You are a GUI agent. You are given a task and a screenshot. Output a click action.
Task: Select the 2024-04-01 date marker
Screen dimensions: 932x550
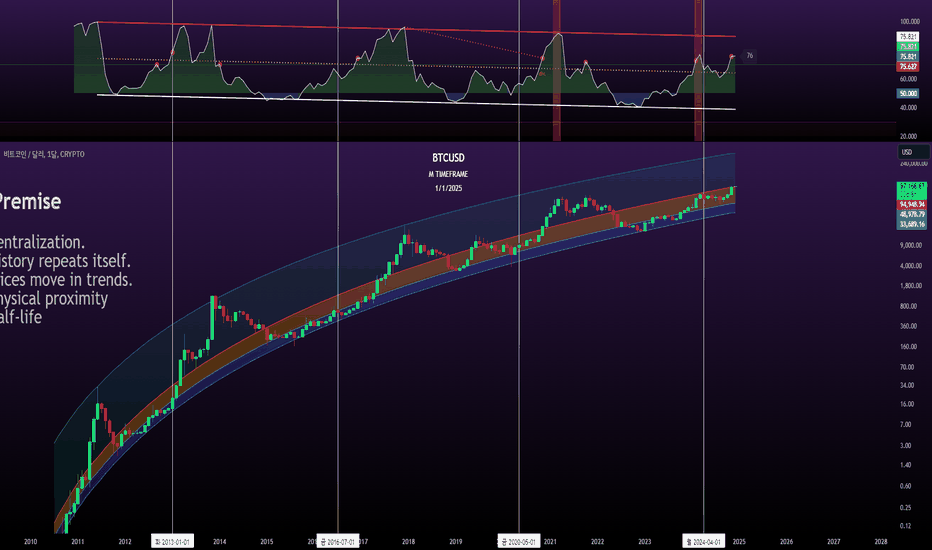point(703,542)
